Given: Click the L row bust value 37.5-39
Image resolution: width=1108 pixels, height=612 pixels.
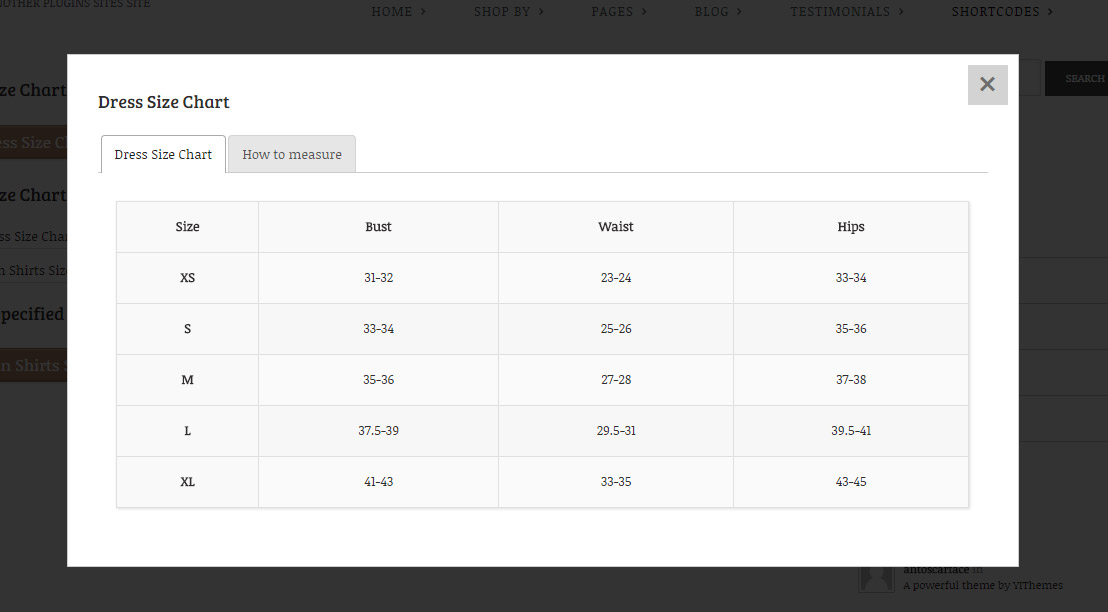Looking at the screenshot, I should click(378, 431).
